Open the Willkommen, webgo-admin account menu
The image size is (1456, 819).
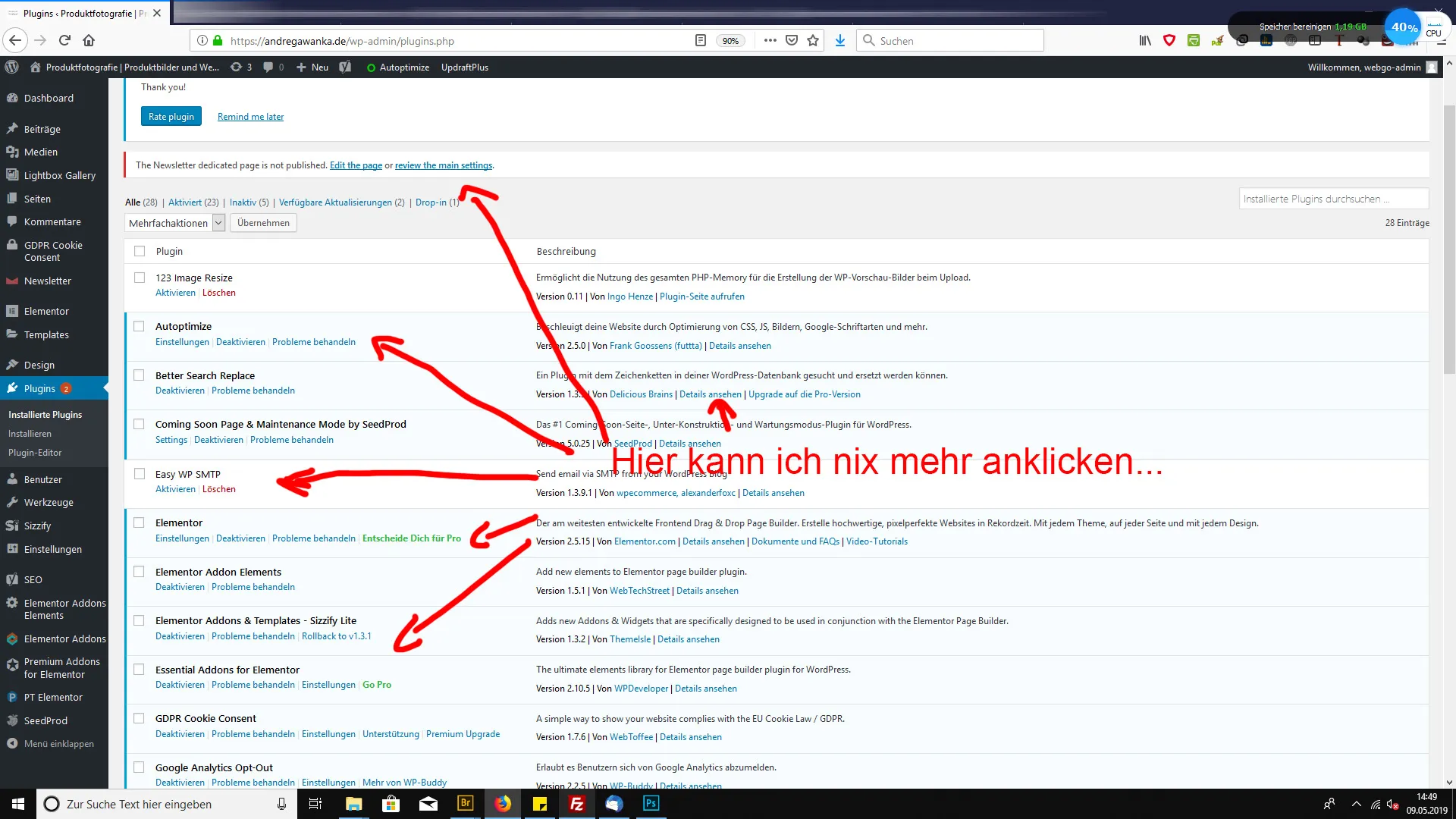(x=1372, y=67)
